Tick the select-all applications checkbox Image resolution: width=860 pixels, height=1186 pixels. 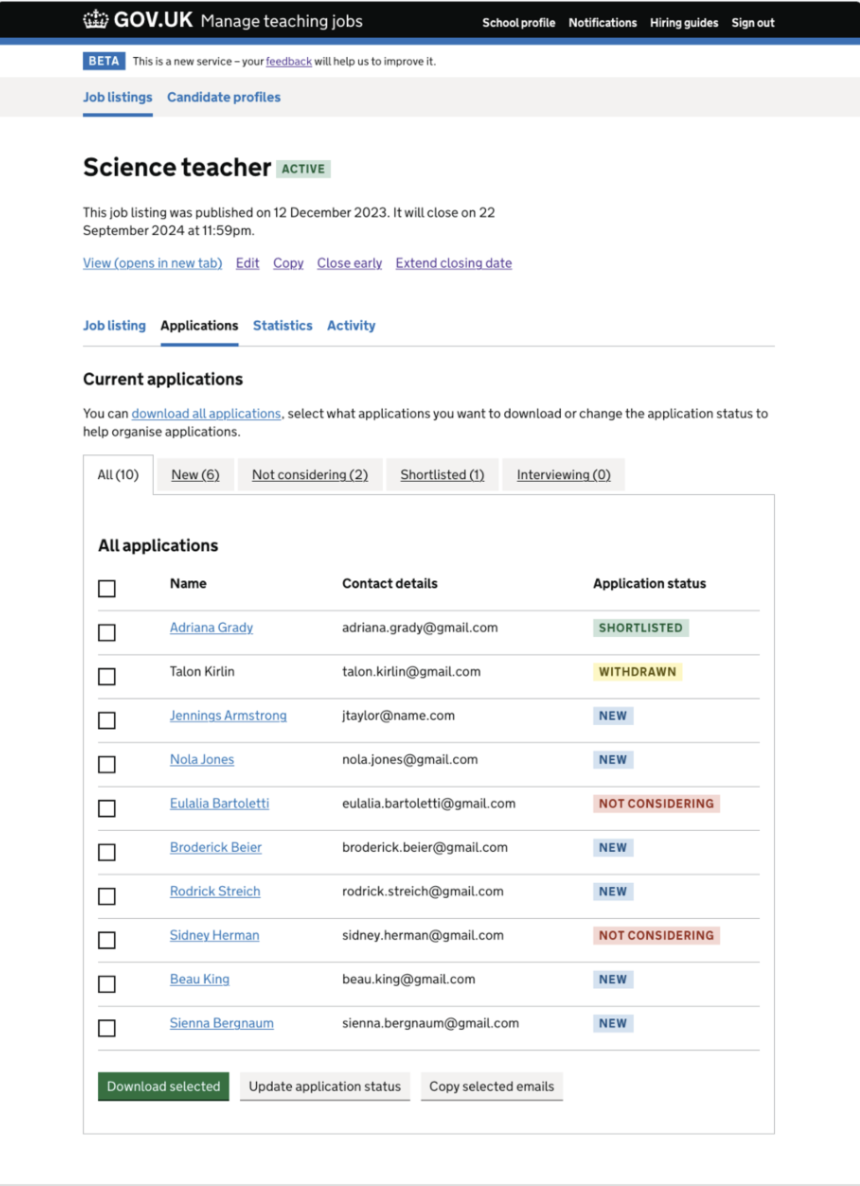(x=107, y=589)
